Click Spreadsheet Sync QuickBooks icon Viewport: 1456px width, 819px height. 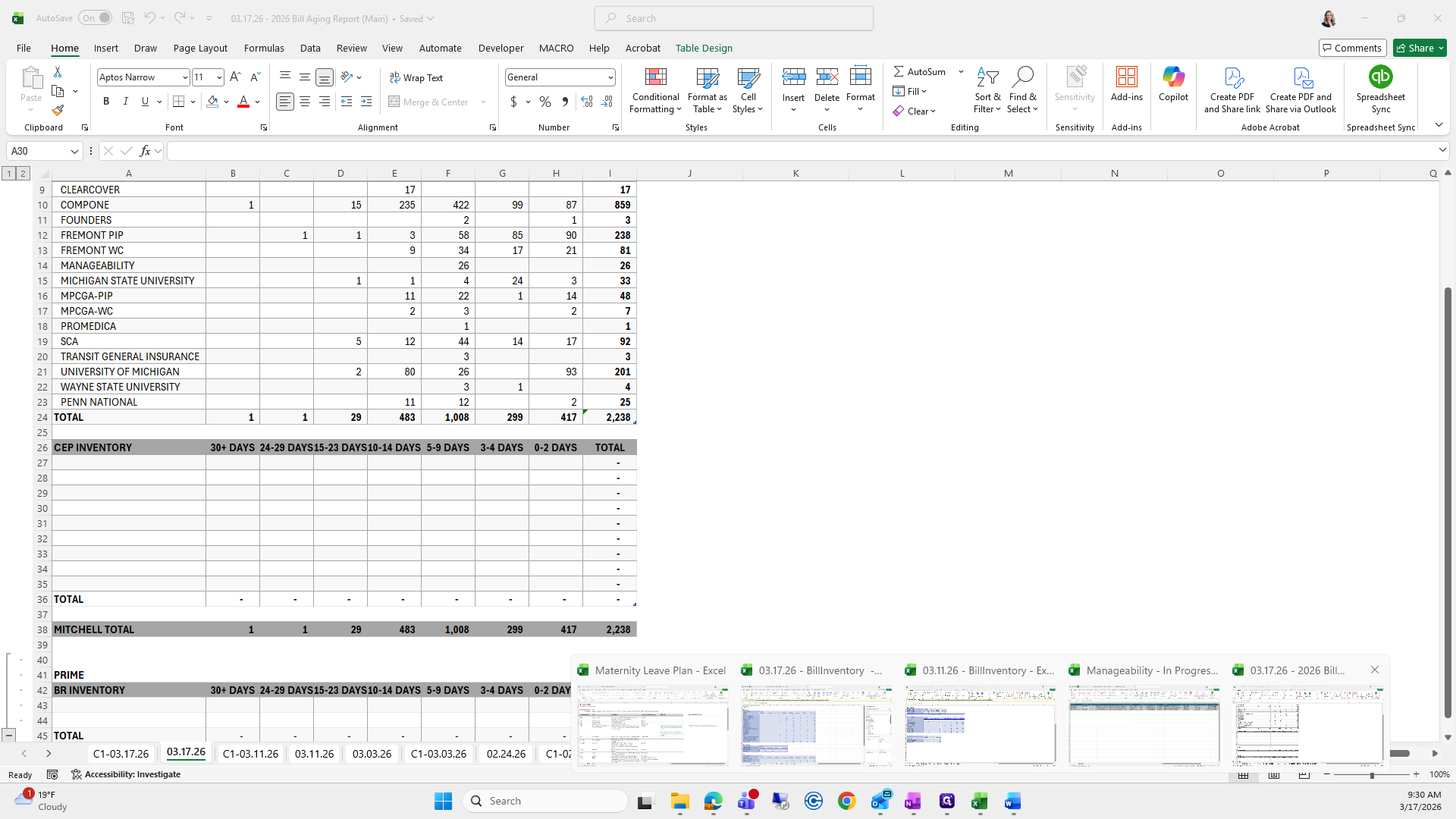pos(1380,77)
